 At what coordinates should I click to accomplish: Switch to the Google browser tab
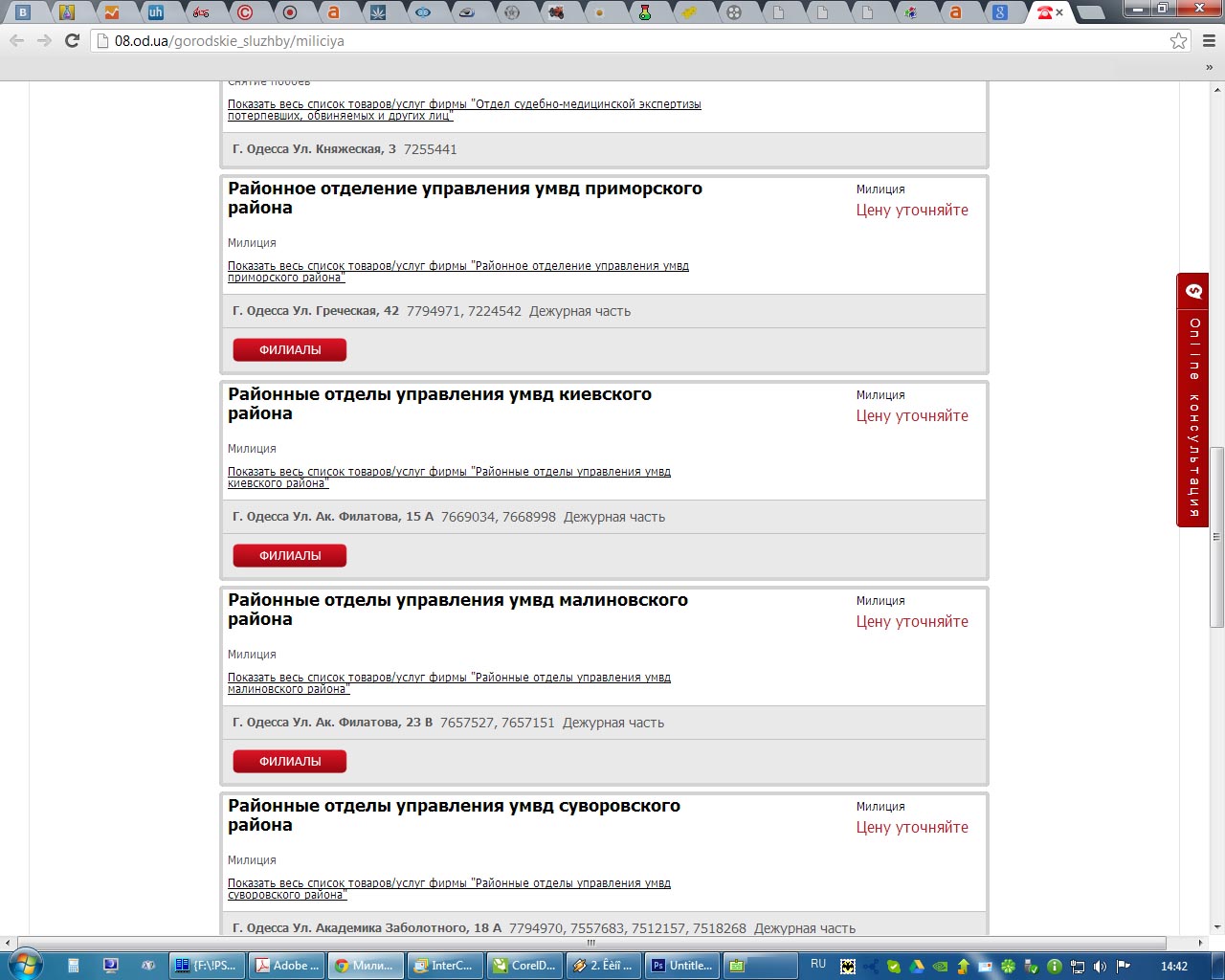click(1000, 12)
